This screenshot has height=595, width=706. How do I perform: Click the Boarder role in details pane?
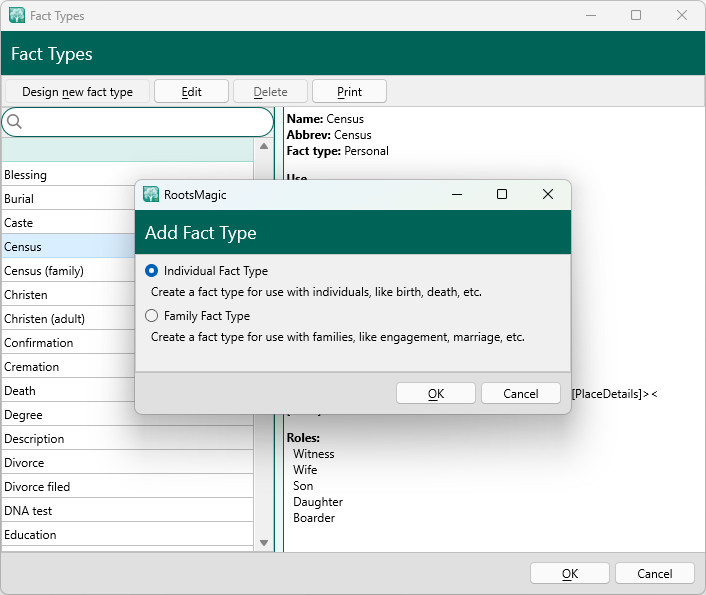point(314,518)
